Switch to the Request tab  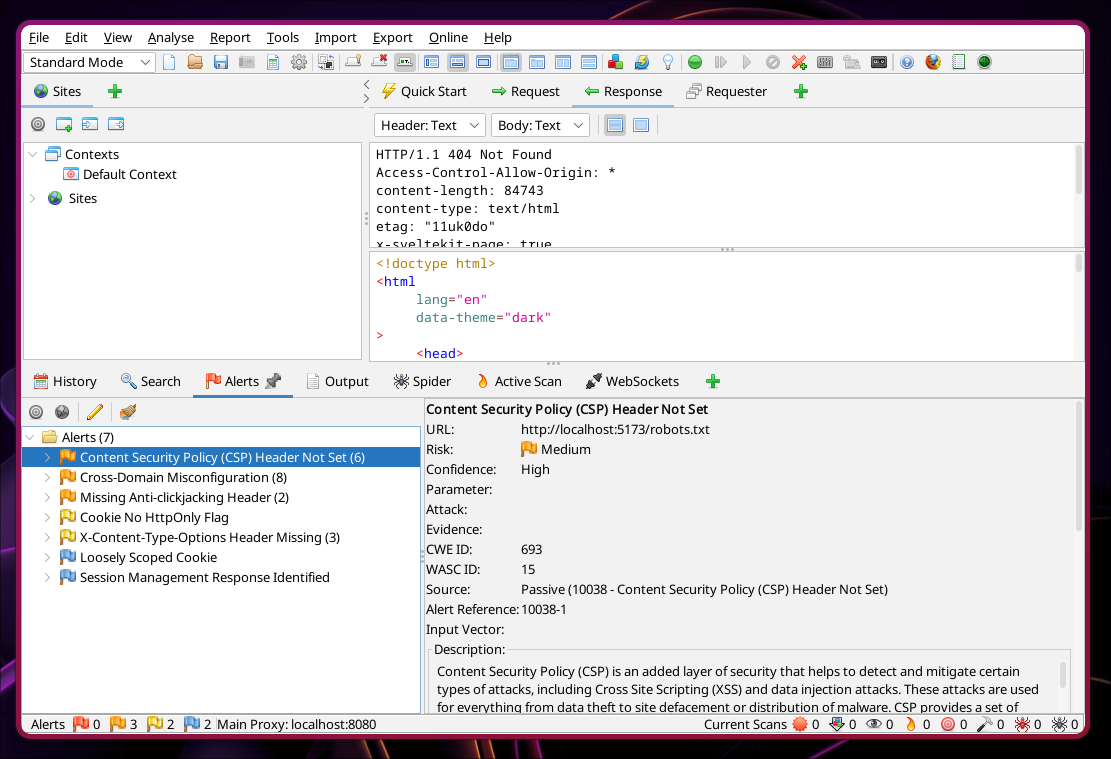[526, 91]
